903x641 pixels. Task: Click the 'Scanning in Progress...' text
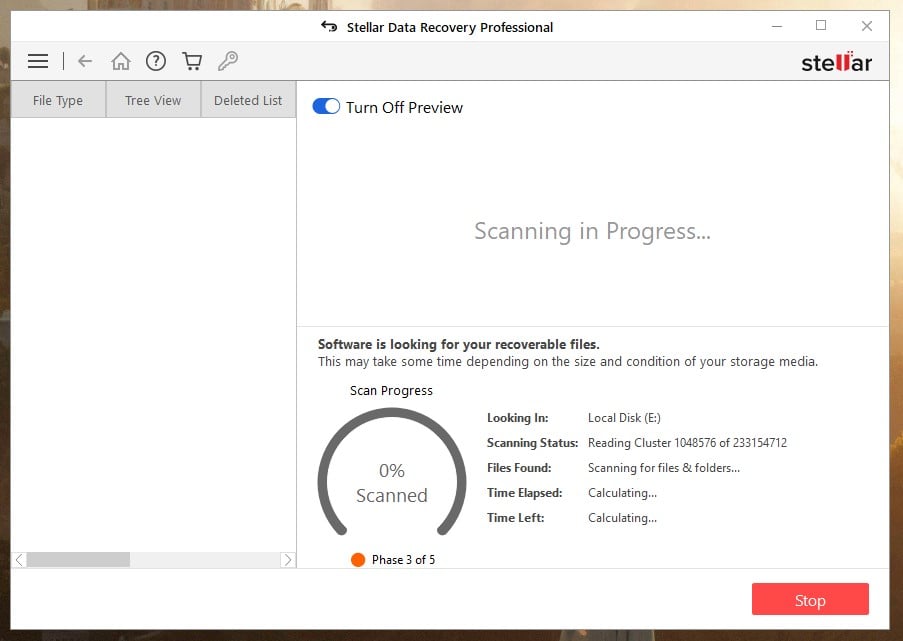[592, 231]
